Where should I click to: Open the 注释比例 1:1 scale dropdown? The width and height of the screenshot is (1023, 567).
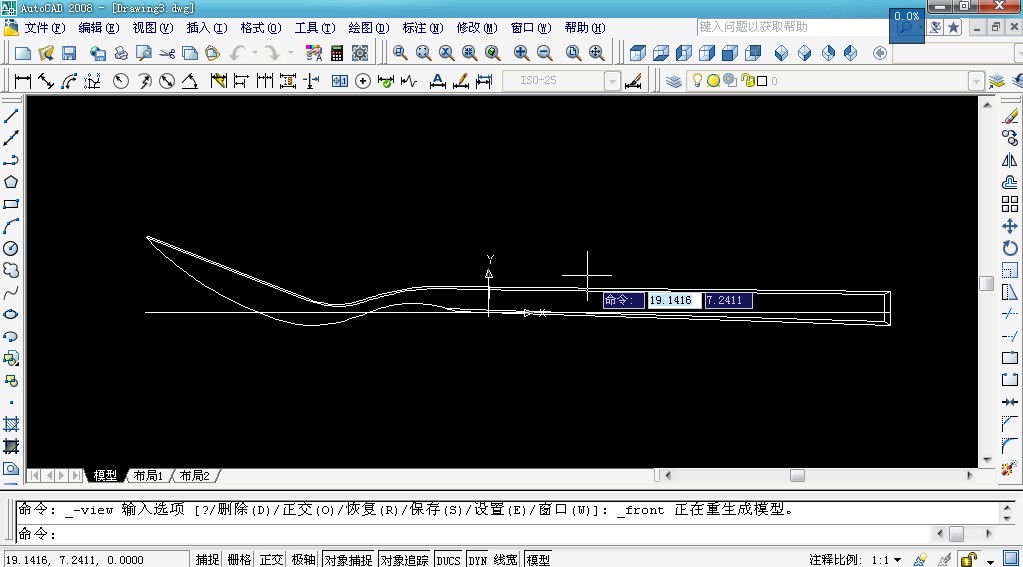pyautogui.click(x=897, y=560)
